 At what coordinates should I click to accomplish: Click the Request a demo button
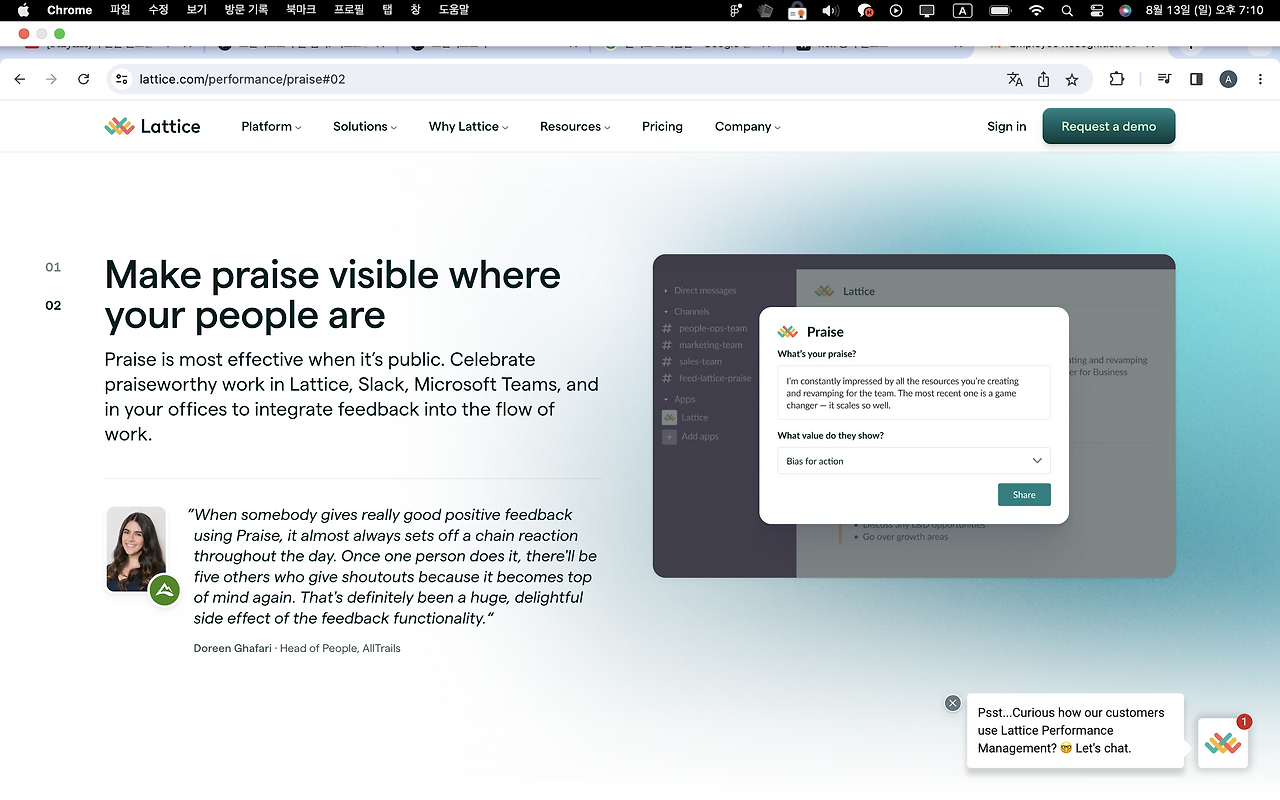[1109, 127]
